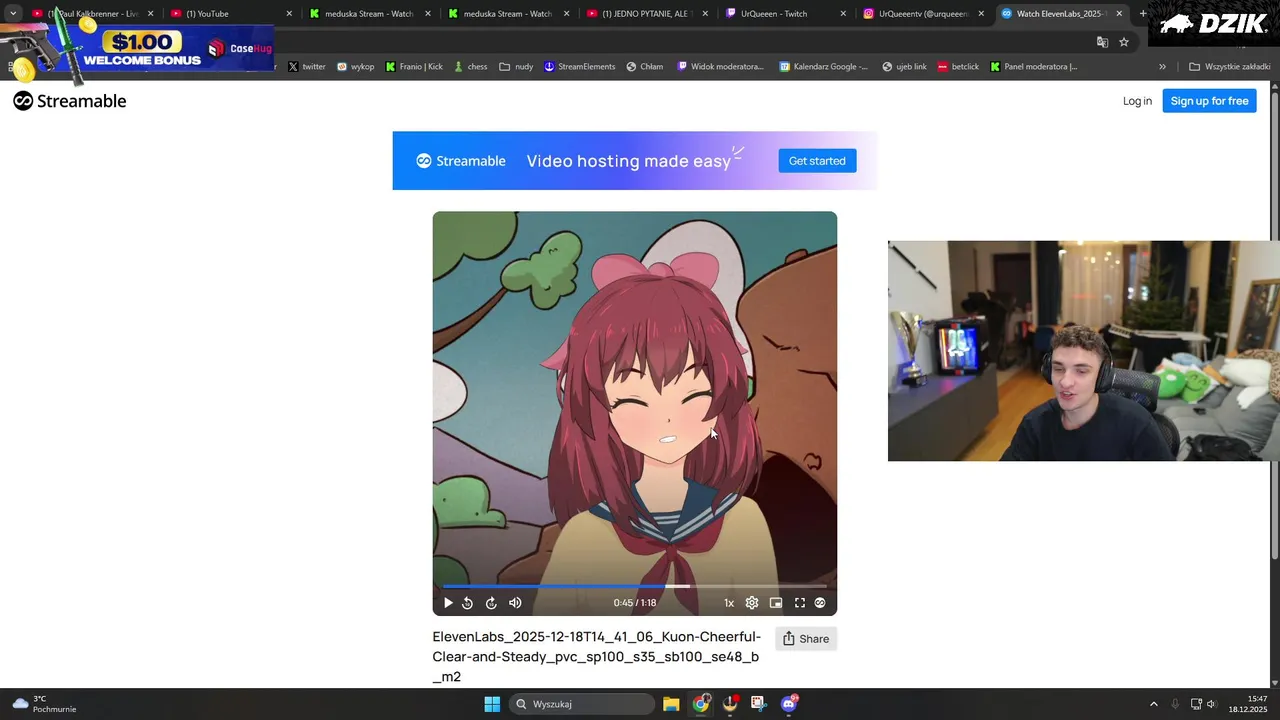Open File Explorer from taskbar
The image size is (1280, 720).
[x=671, y=704]
